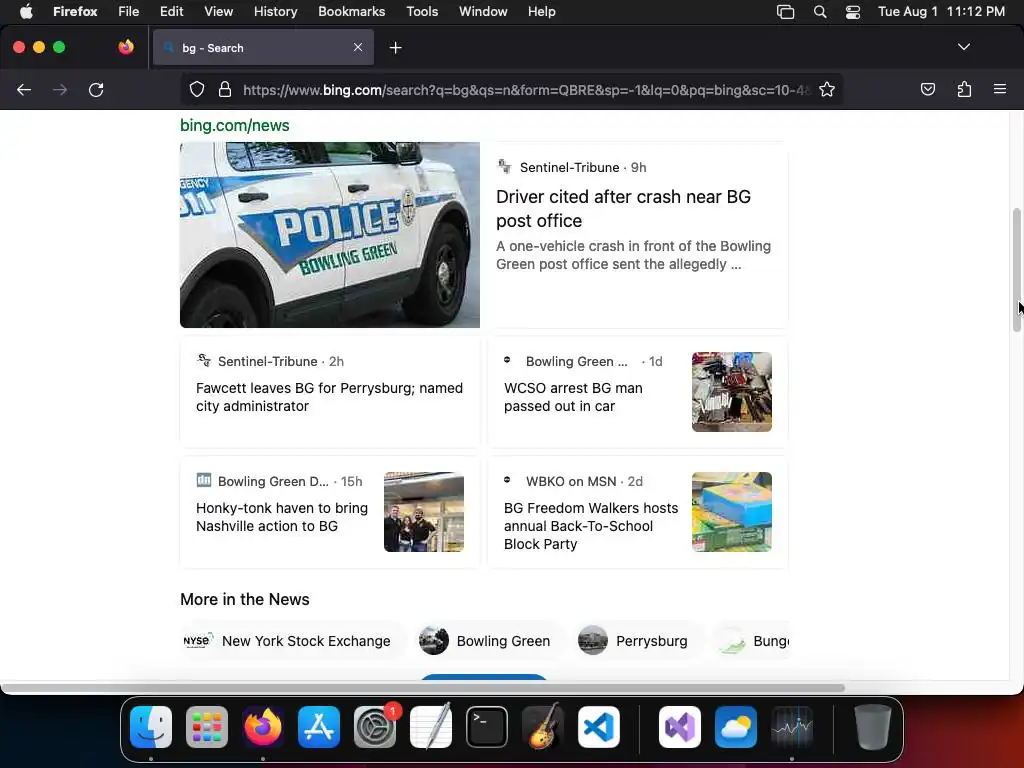The width and height of the screenshot is (1024, 768).
Task: Open the File menu
Action: [129, 12]
